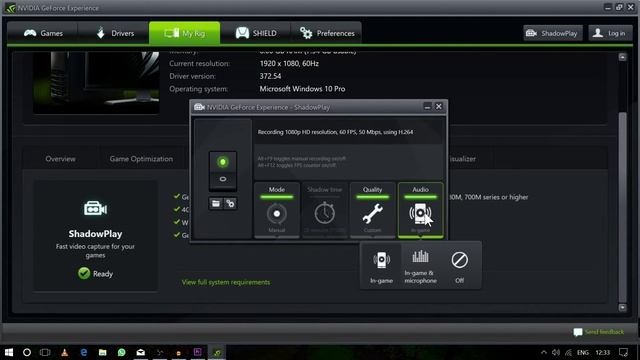Image resolution: width=640 pixels, height=360 pixels.
Task: Click Microsoft Windows 10 Pro text
Action: 302,89
